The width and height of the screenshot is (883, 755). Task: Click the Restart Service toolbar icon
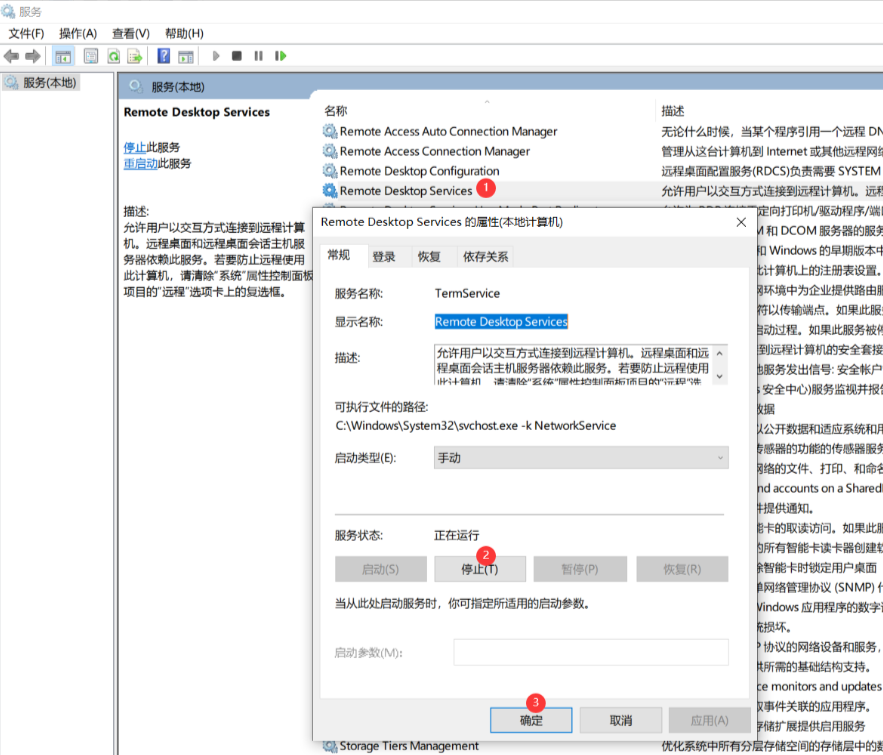281,56
